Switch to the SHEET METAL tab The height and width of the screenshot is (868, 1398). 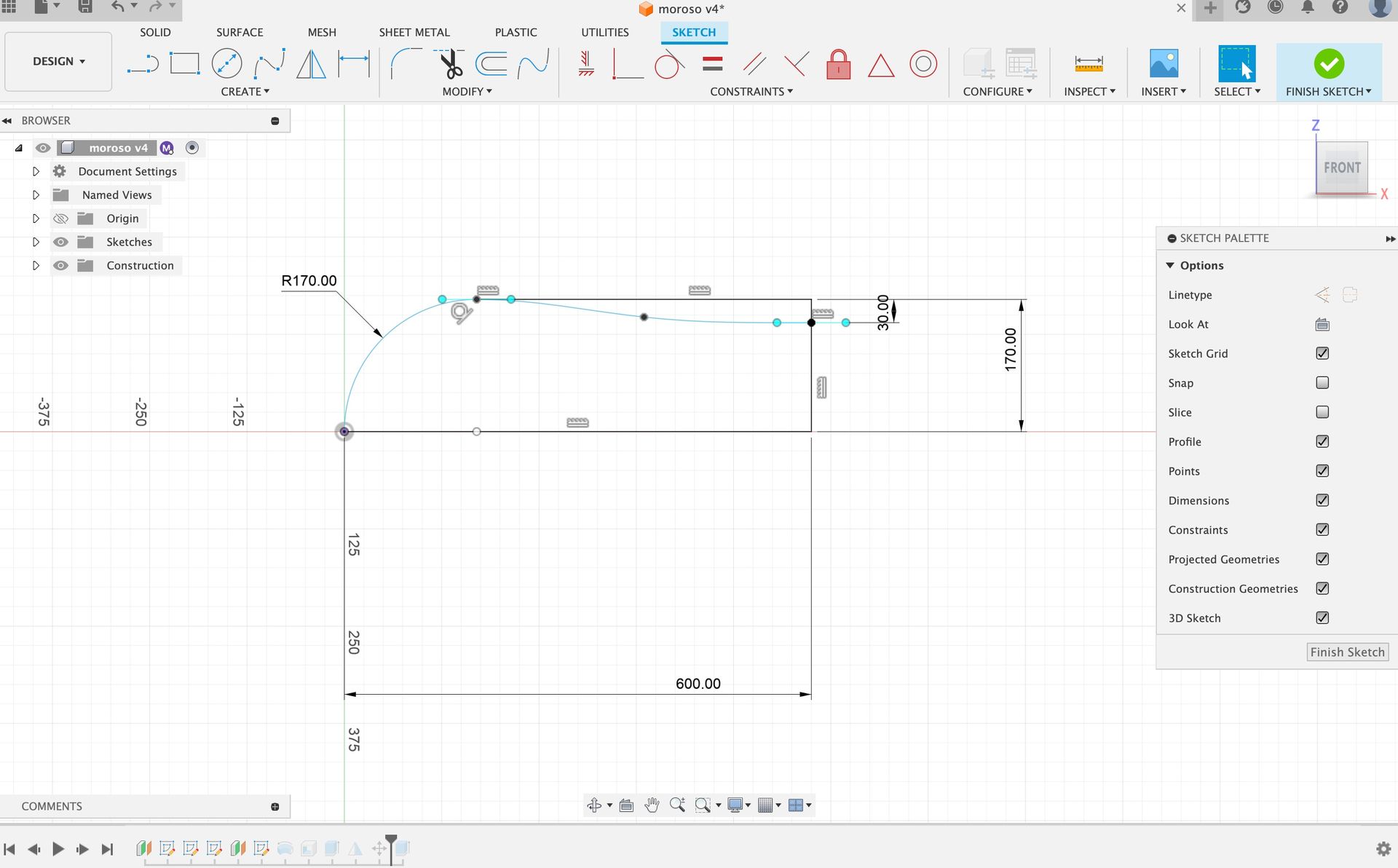(414, 33)
